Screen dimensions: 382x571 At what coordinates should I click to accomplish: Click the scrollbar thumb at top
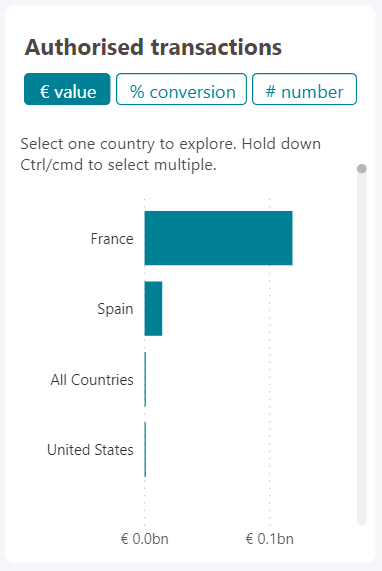pos(362,169)
